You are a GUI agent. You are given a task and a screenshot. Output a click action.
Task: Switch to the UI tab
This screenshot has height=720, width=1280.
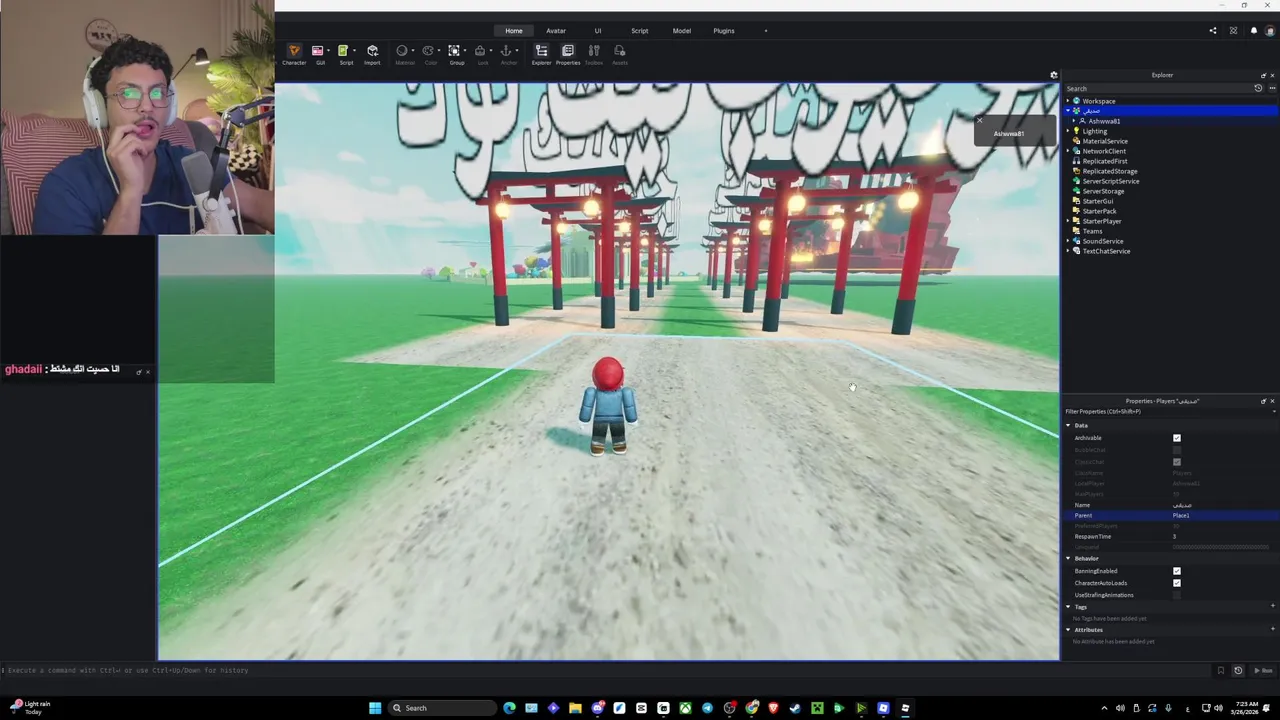point(598,30)
